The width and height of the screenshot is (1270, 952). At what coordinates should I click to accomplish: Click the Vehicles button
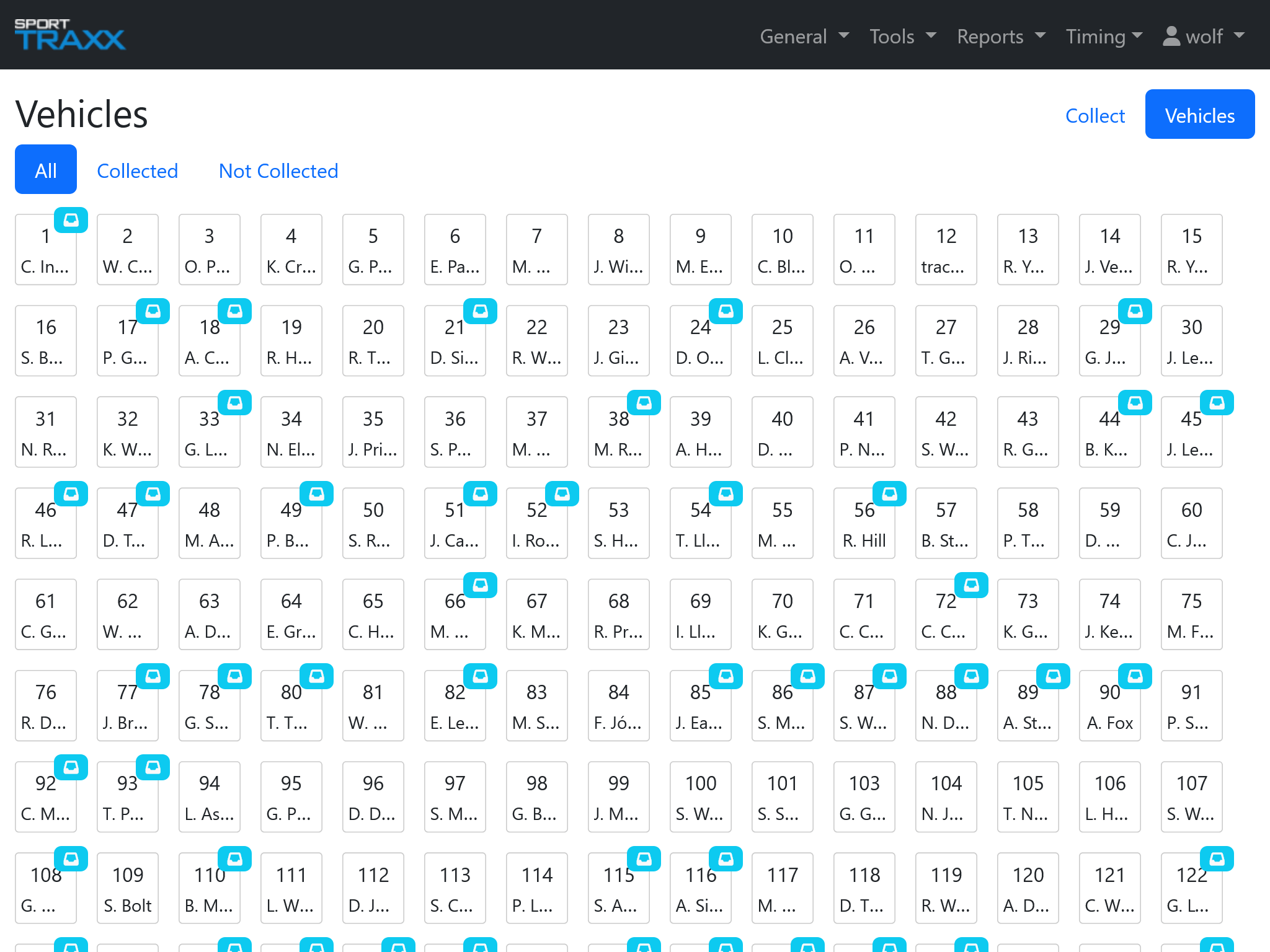coord(1200,115)
